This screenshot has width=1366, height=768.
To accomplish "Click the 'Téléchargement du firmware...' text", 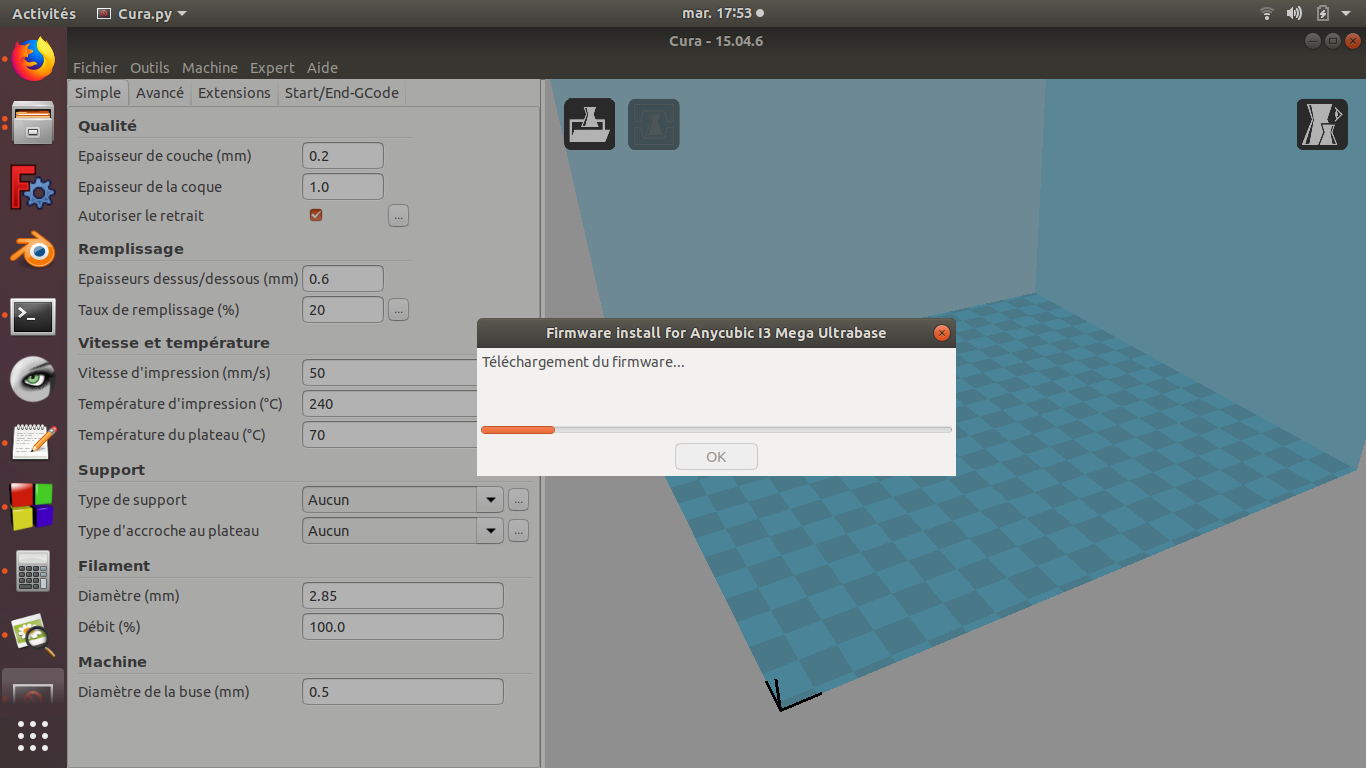I will tap(583, 362).
